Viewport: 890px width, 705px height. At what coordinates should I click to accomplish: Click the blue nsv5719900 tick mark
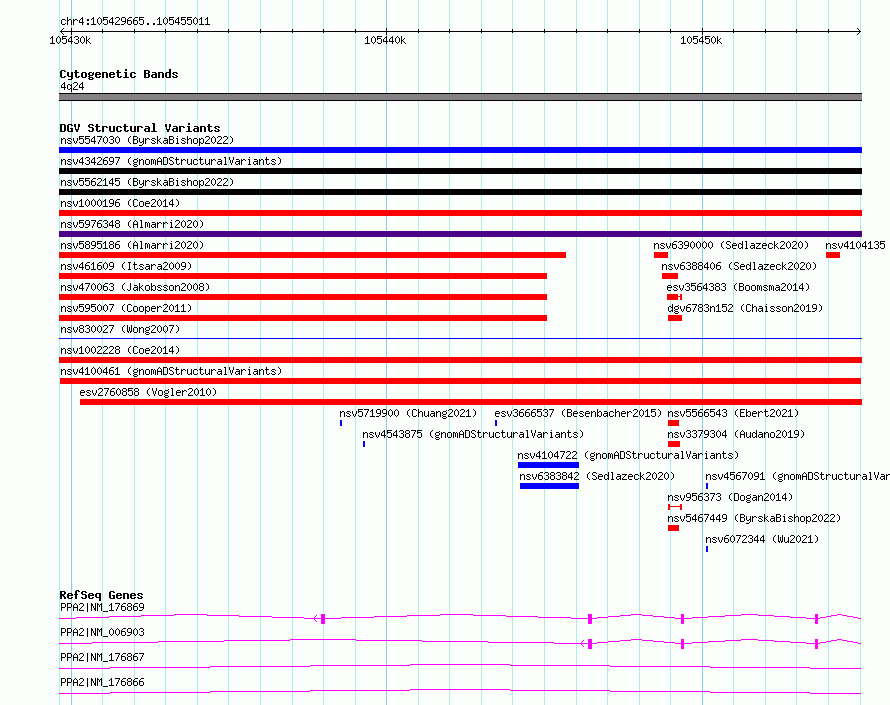coord(341,423)
